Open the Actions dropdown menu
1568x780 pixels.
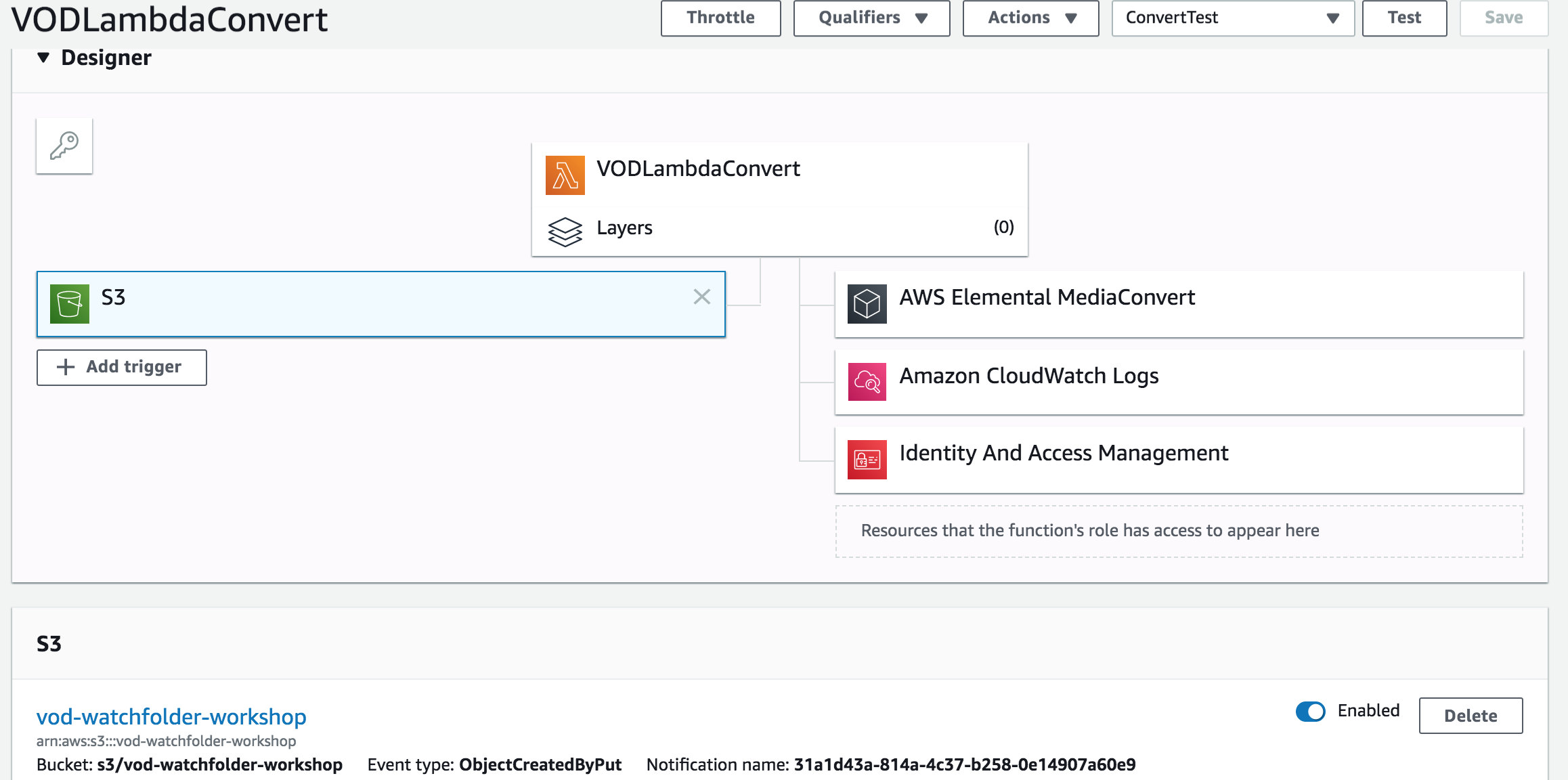tap(1030, 18)
